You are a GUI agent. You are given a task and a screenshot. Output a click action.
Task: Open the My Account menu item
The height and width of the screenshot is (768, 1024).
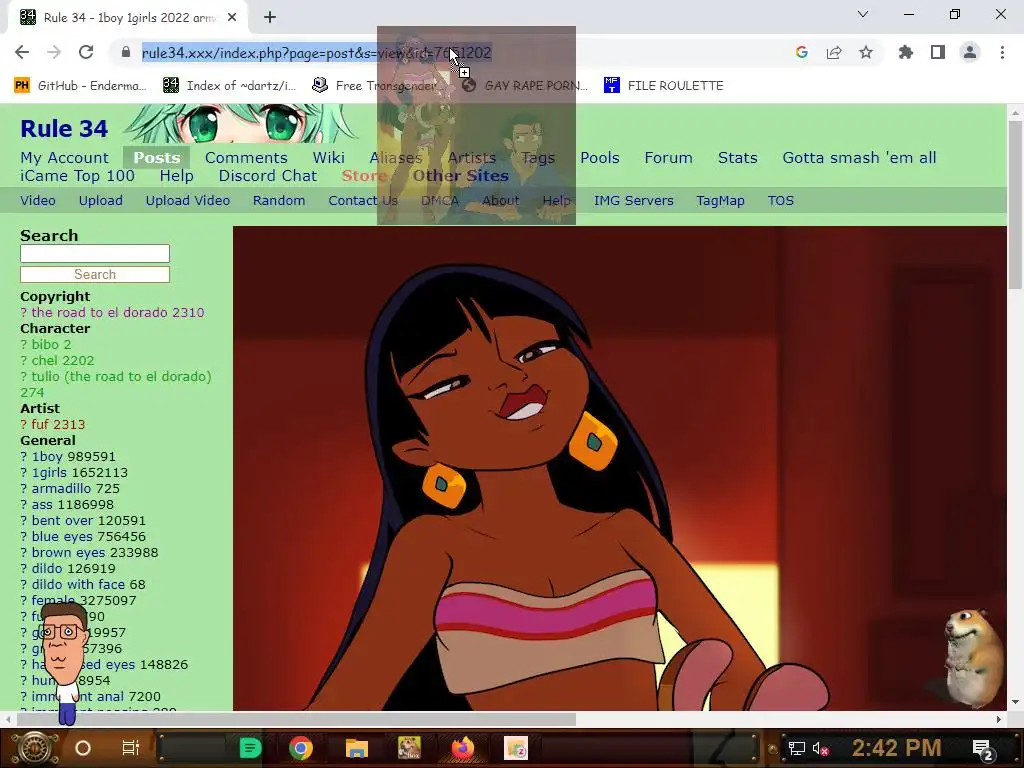click(65, 158)
